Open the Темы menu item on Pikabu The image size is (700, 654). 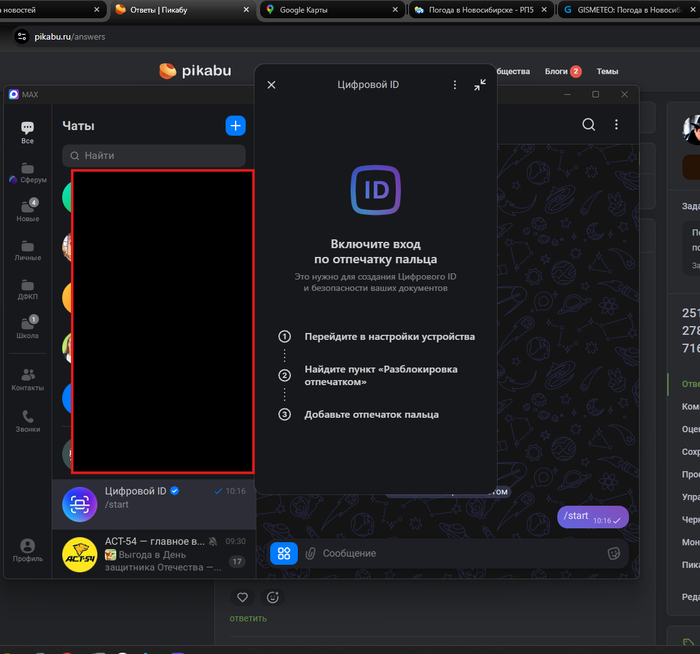pyautogui.click(x=607, y=71)
